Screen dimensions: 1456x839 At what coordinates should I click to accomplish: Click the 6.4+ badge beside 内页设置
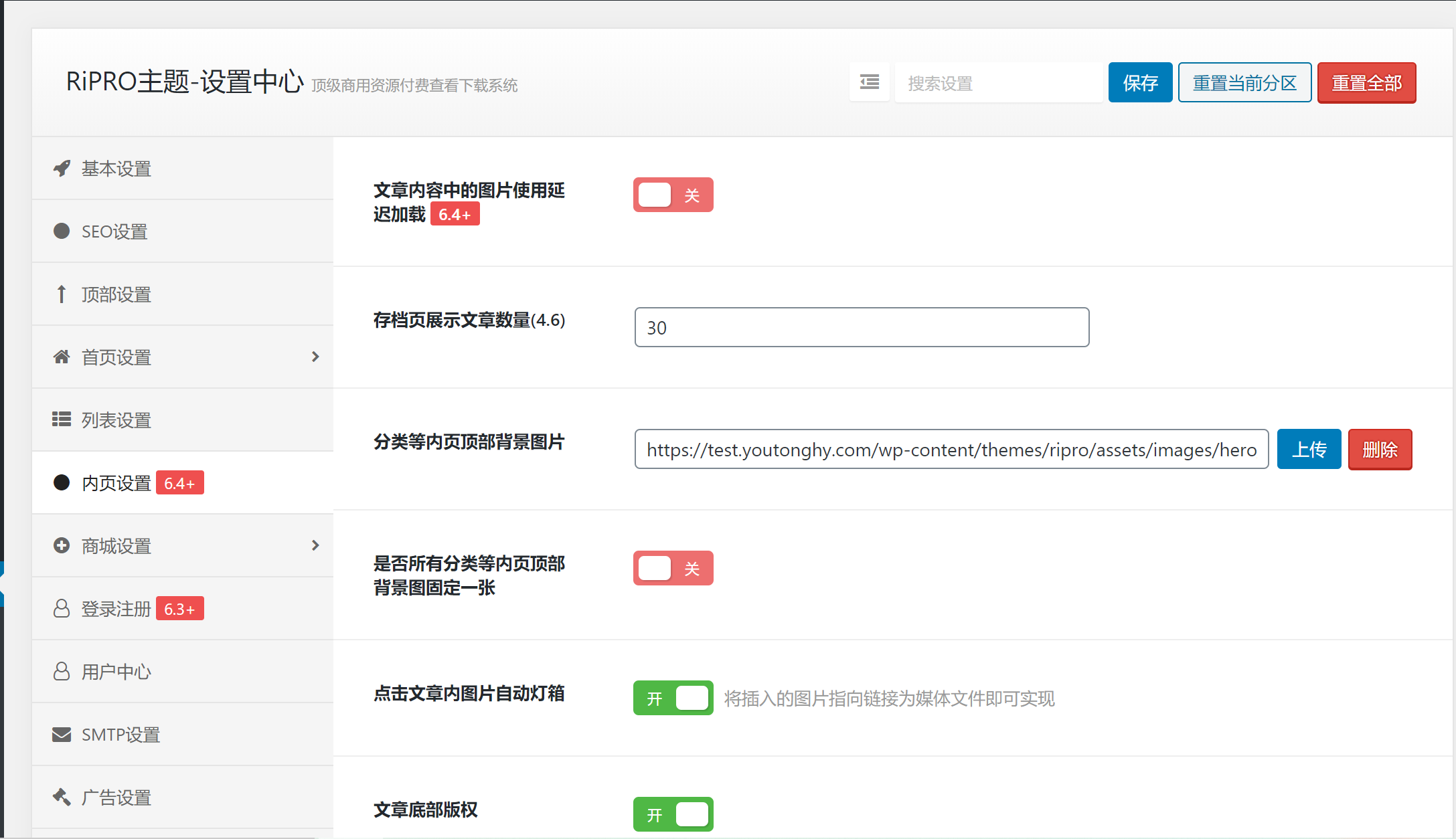tap(179, 482)
